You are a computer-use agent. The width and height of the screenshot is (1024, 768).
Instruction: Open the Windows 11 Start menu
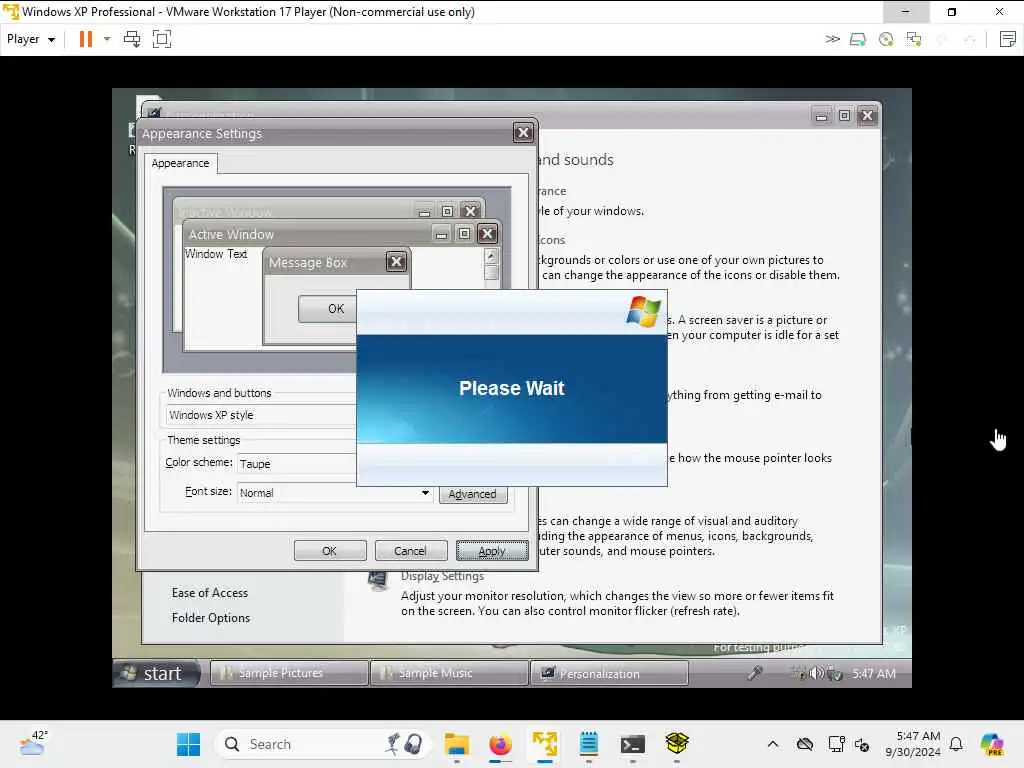point(189,744)
